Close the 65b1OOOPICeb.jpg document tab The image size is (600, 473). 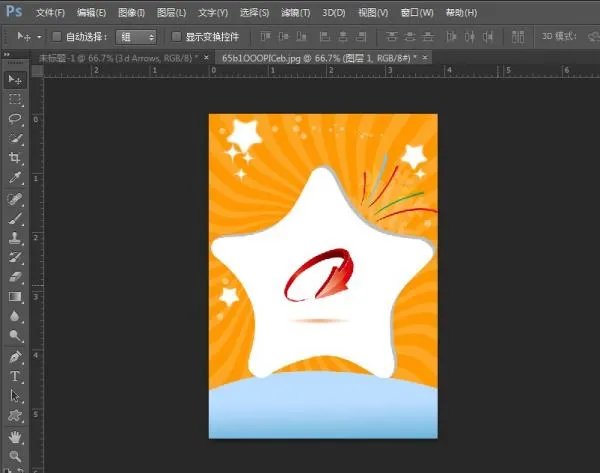pyautogui.click(x=425, y=58)
